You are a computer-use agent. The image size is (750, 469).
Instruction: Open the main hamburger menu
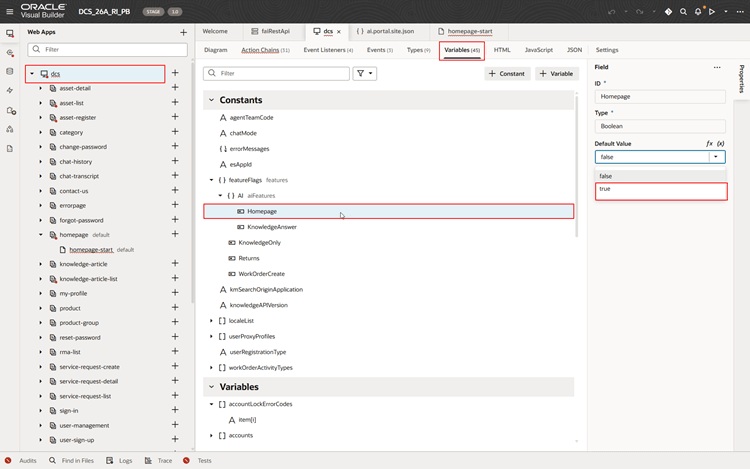tap(10, 11)
